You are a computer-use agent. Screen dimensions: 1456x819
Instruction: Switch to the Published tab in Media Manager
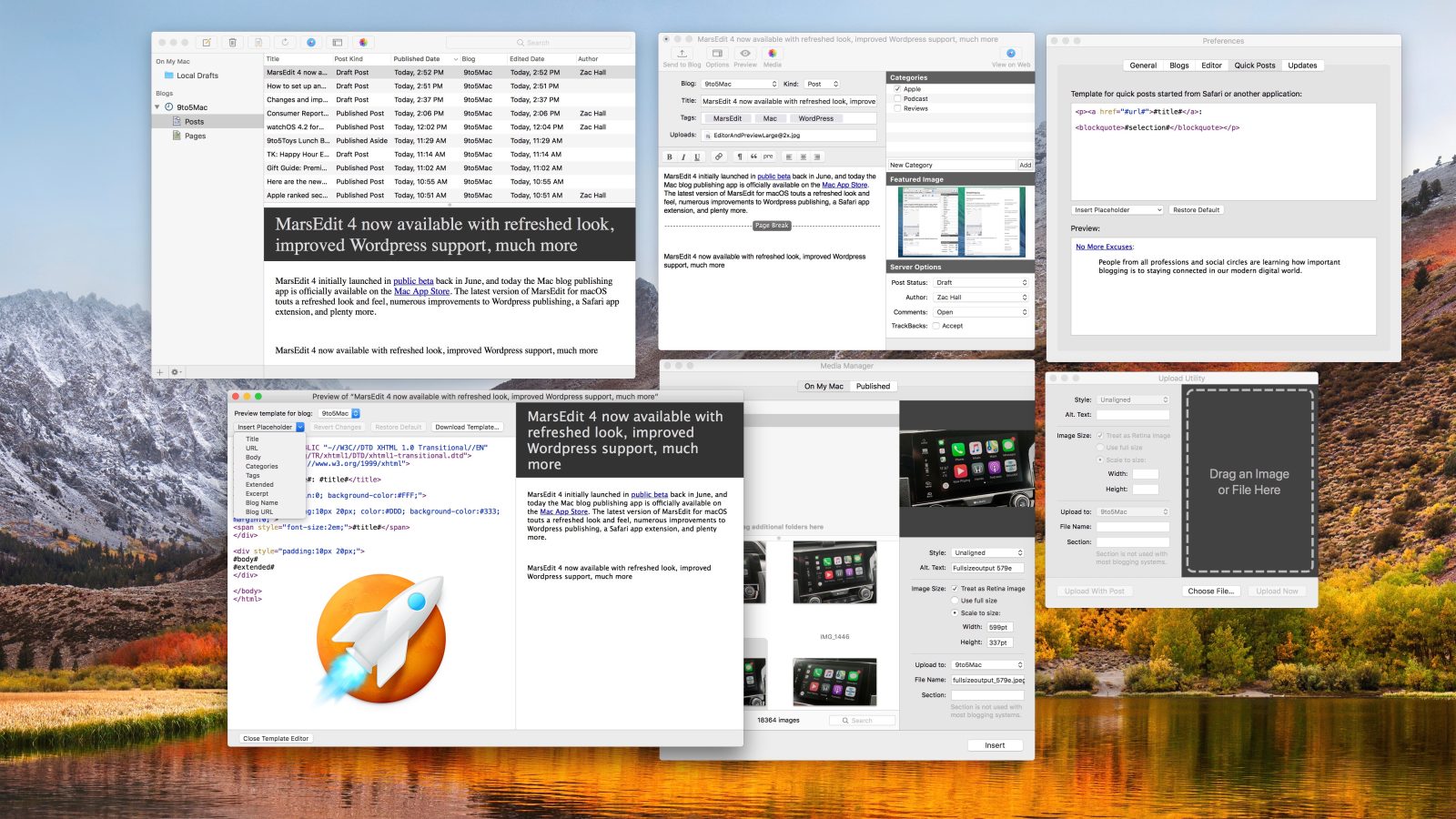pyautogui.click(x=873, y=387)
